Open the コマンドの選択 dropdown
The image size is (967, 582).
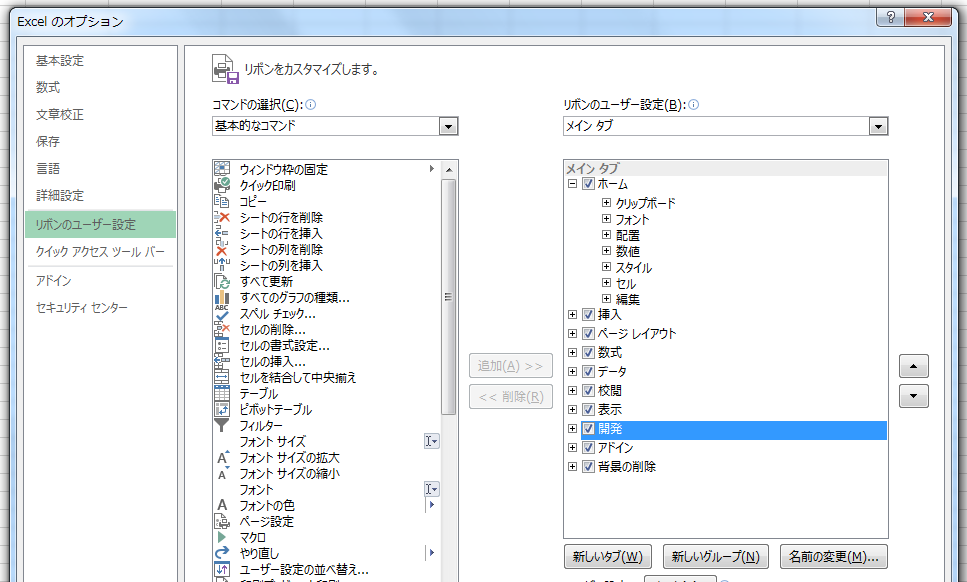[x=448, y=126]
